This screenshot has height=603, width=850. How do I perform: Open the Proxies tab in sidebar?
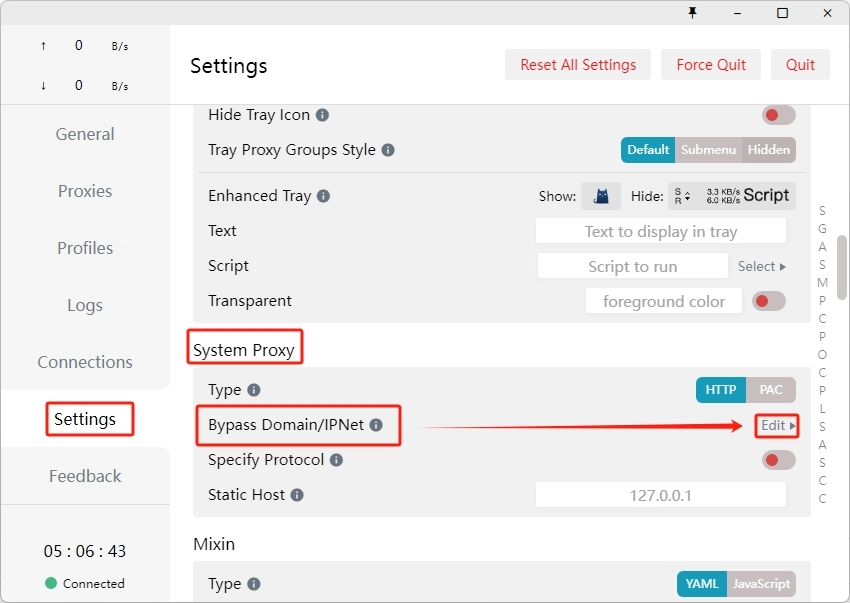click(x=85, y=191)
